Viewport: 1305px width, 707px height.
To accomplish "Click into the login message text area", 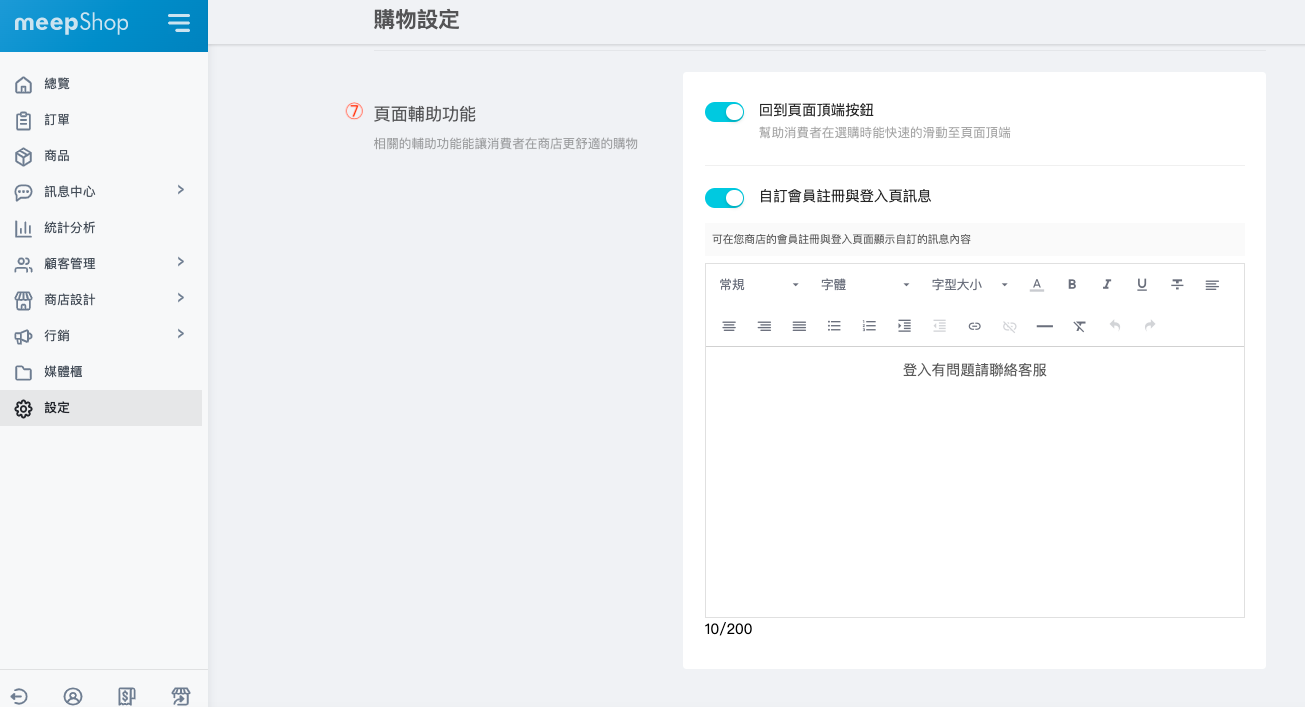I will tap(974, 480).
